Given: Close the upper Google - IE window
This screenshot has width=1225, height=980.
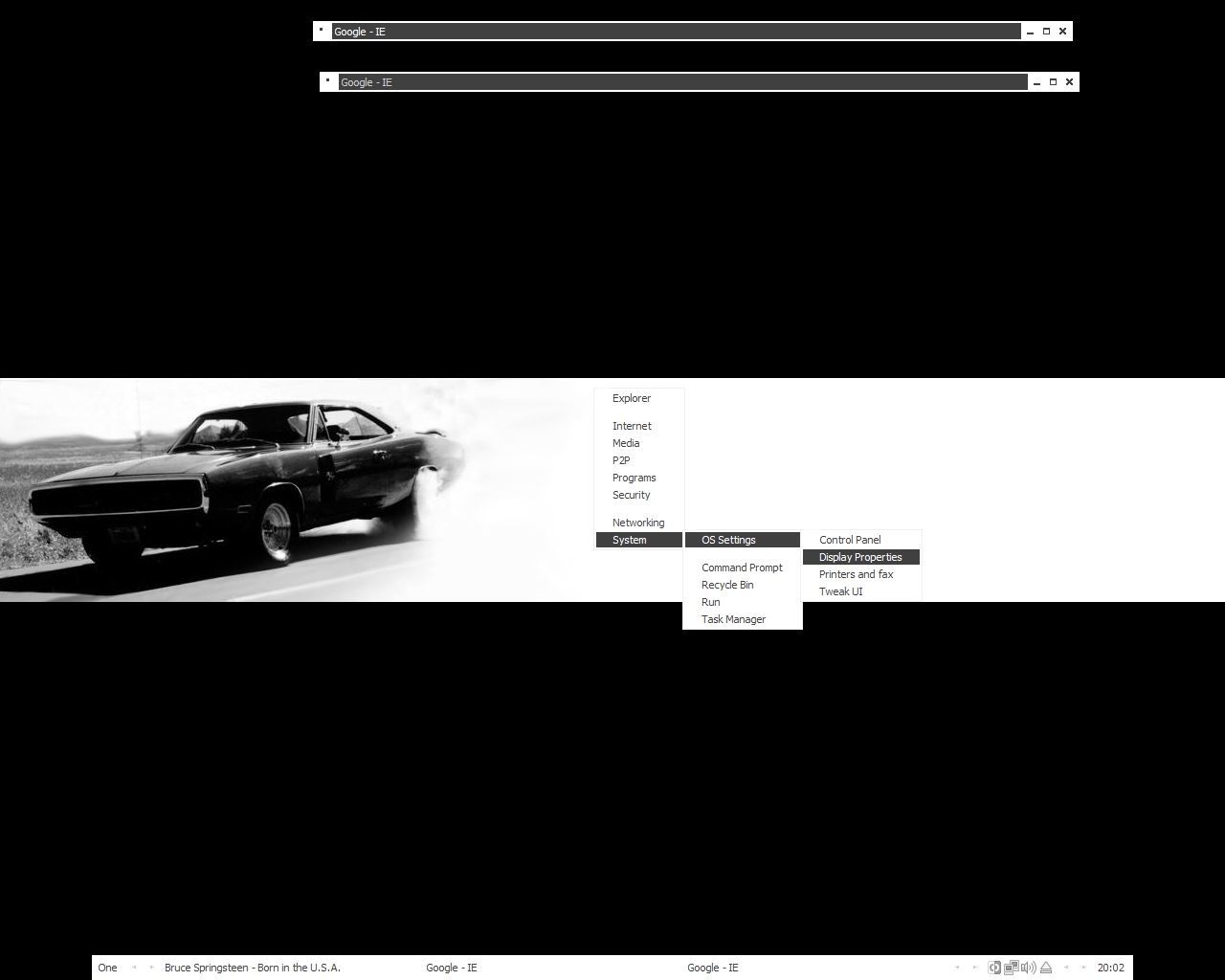Looking at the screenshot, I should point(1062,32).
